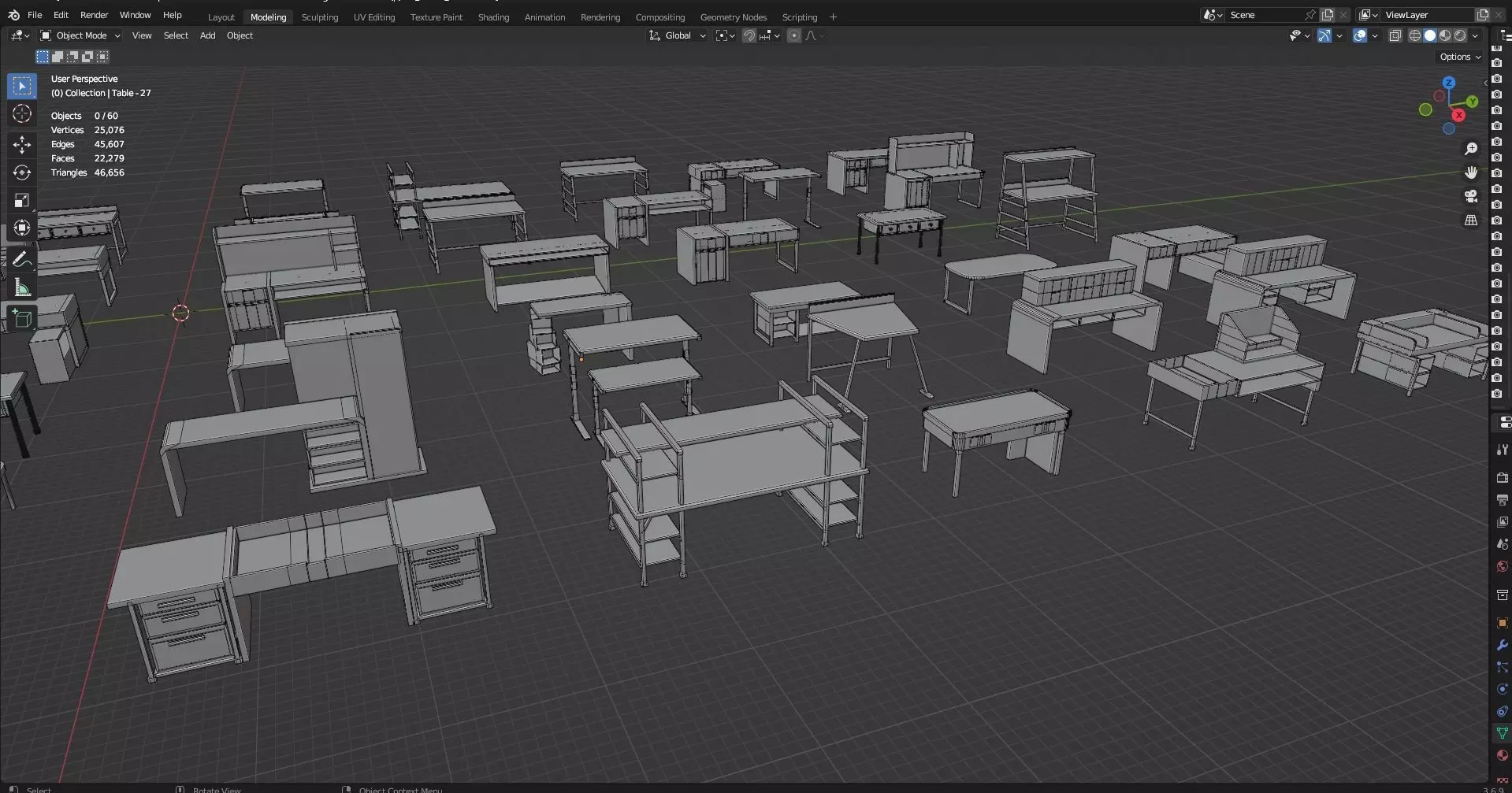Open the Tool properties tab
Screen dimensions: 1512x793
pos(1502,450)
